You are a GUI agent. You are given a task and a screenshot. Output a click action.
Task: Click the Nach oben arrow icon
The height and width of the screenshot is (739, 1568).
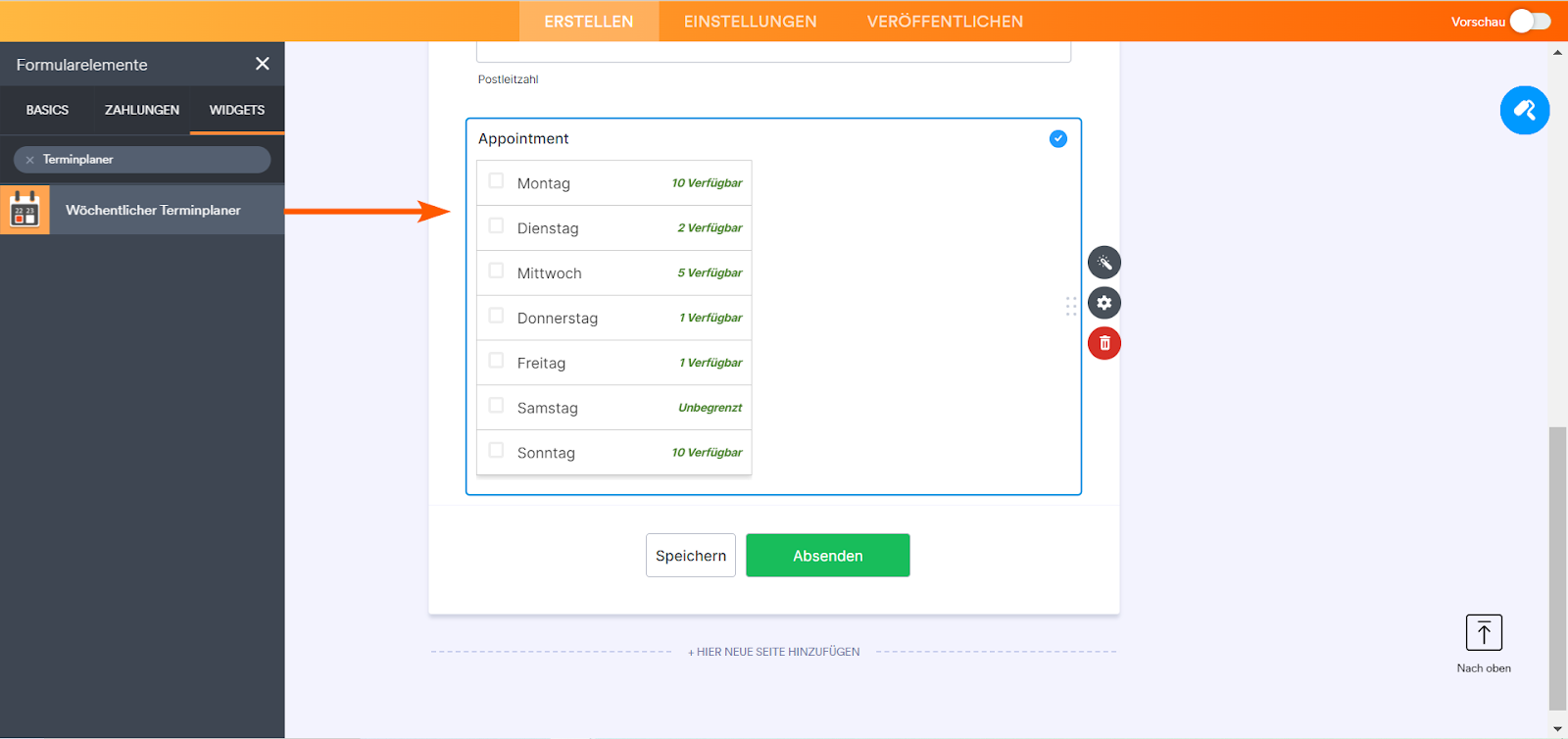point(1484,633)
